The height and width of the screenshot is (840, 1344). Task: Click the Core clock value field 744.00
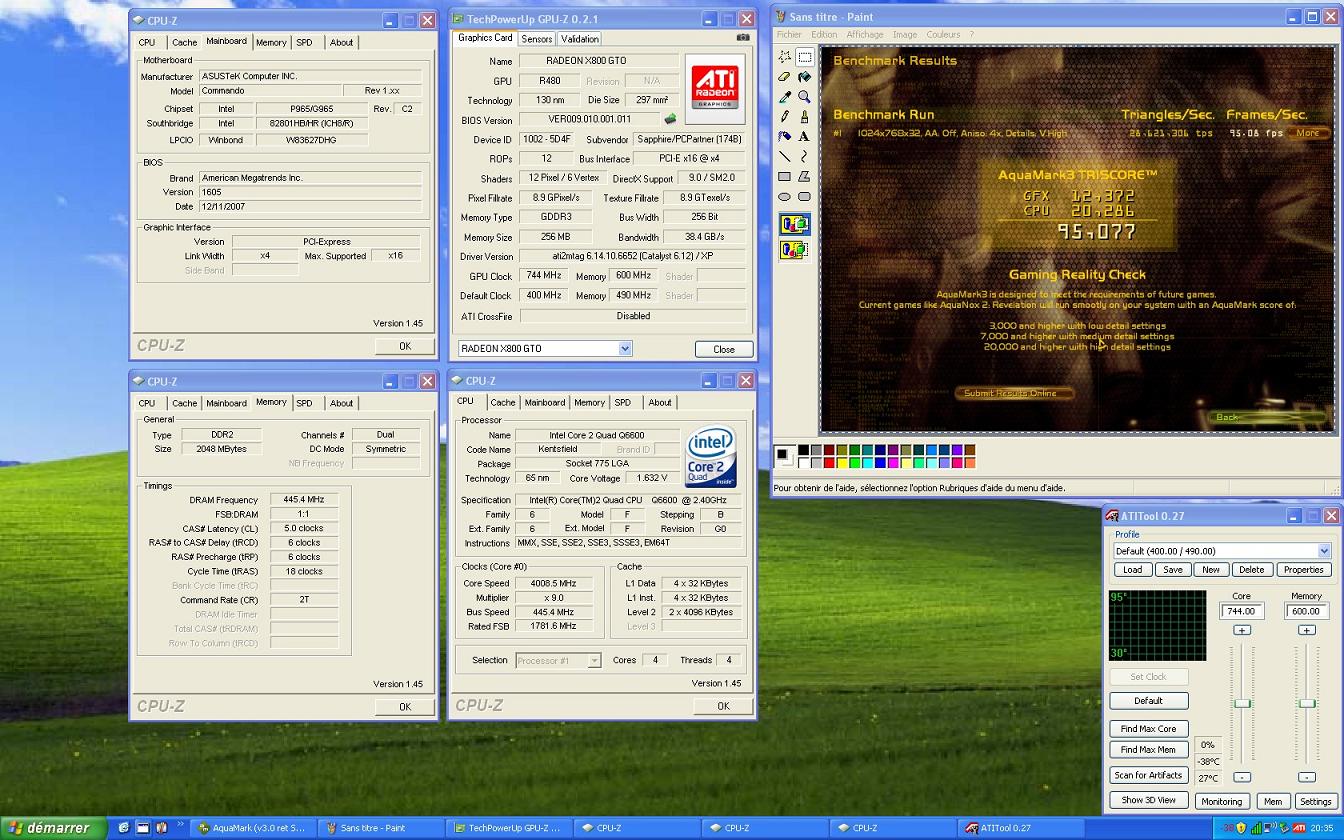1241,611
